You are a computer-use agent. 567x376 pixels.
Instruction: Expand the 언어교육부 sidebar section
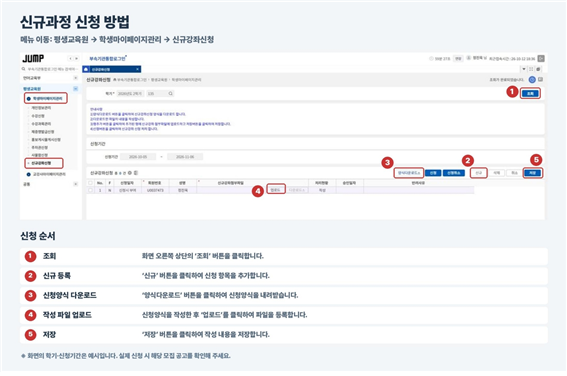coord(76,78)
